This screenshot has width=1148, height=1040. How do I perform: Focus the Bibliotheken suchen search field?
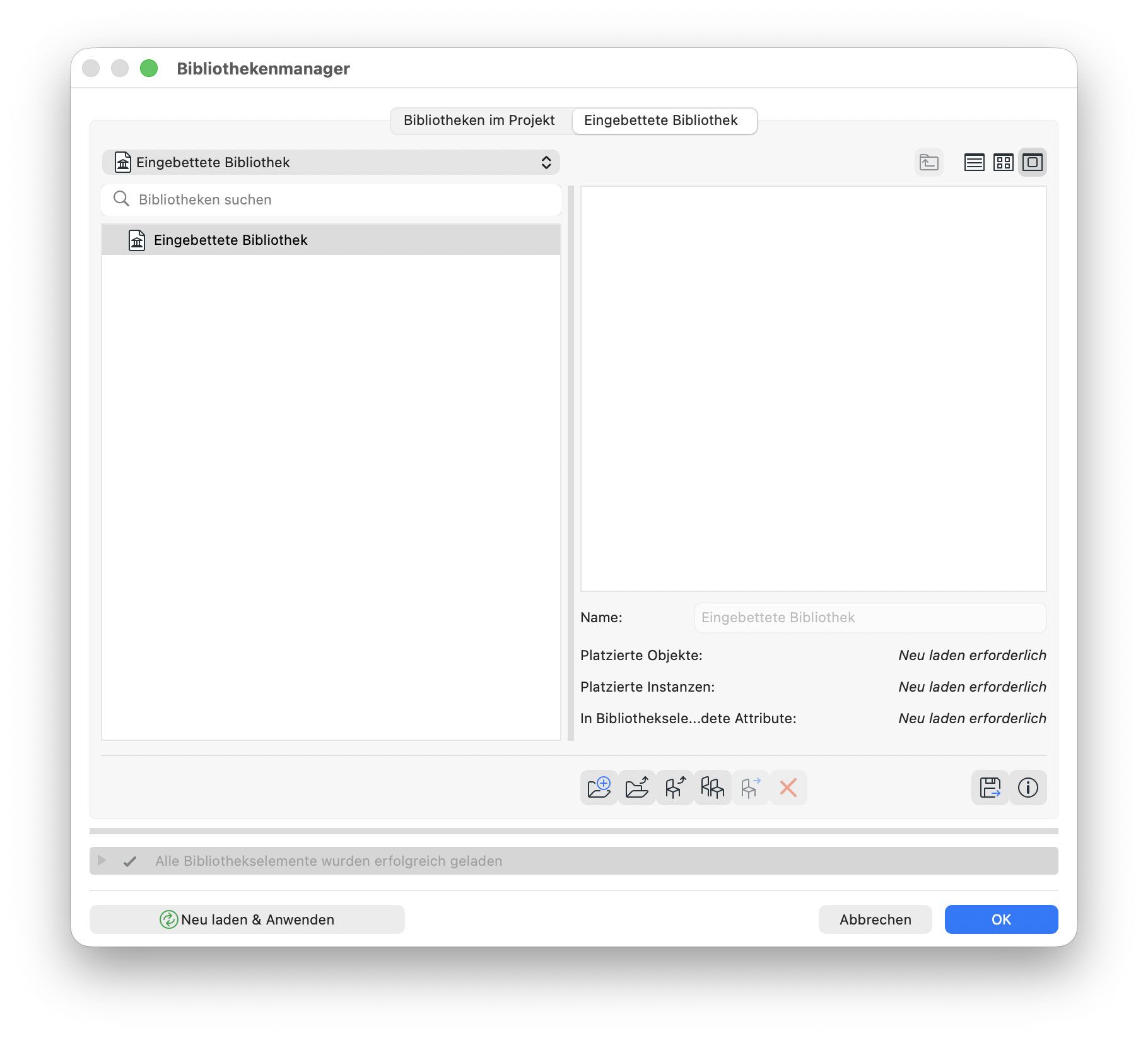point(331,199)
